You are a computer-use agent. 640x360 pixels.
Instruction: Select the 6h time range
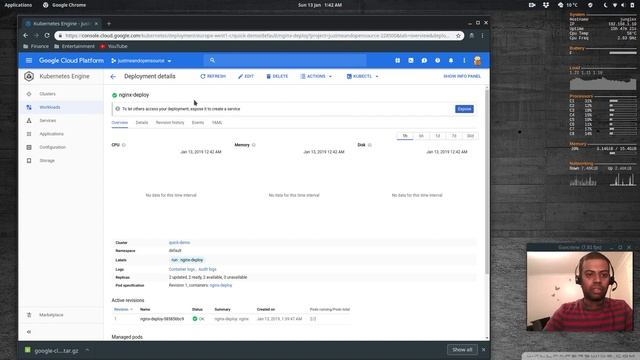421,136
